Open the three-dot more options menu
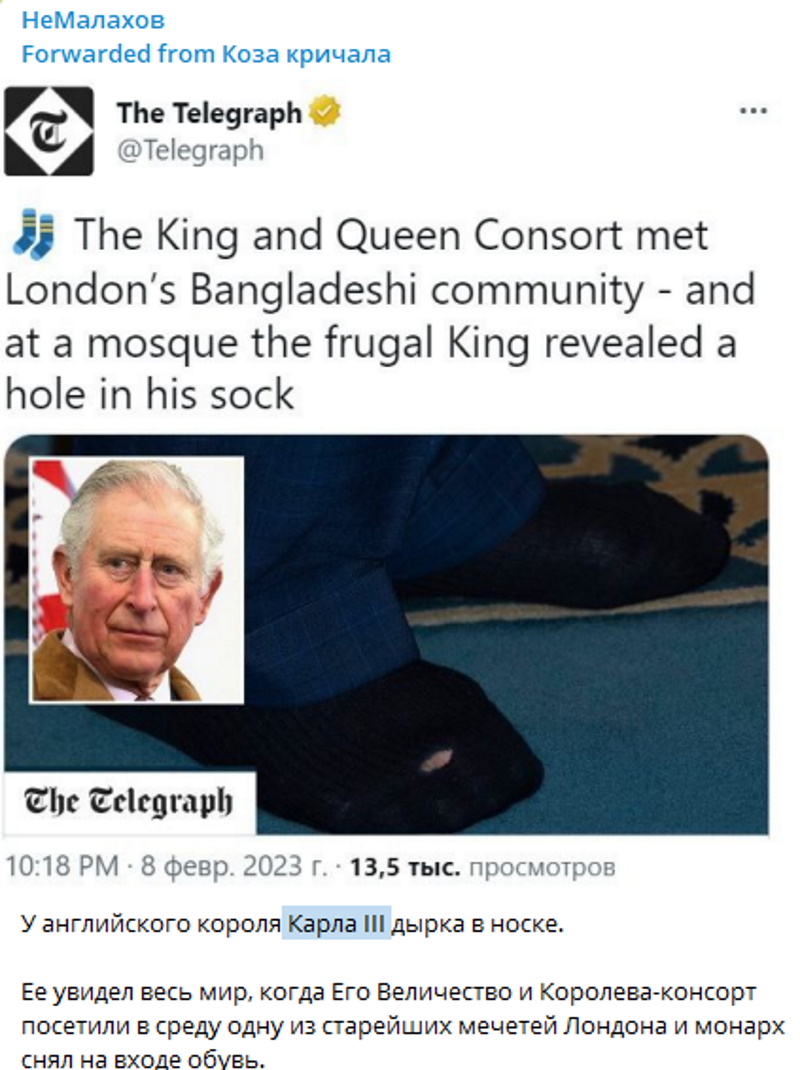 pyautogui.click(x=753, y=111)
